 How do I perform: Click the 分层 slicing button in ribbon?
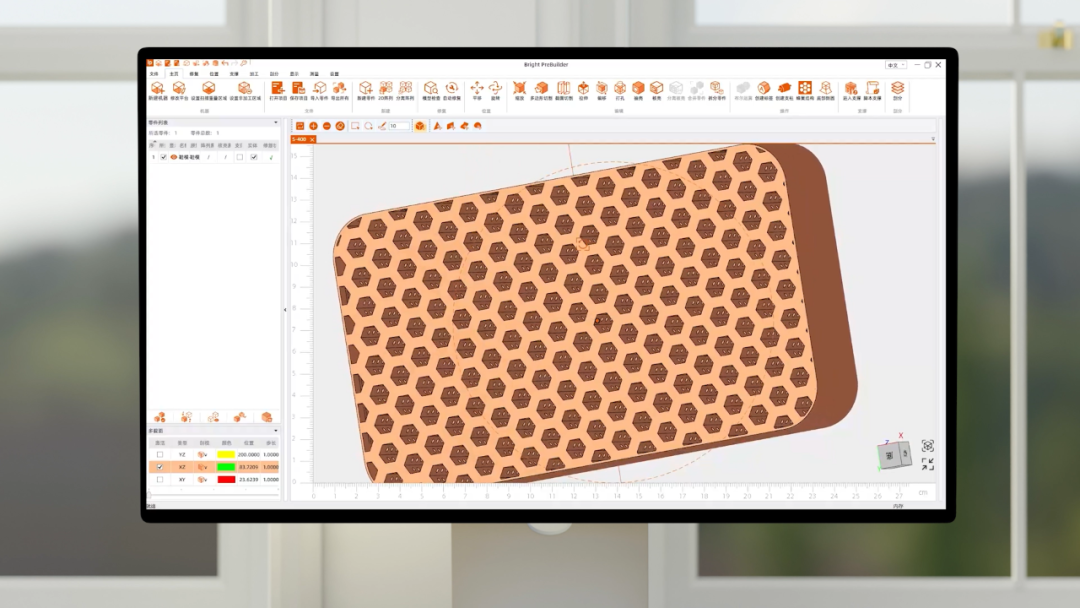(897, 89)
